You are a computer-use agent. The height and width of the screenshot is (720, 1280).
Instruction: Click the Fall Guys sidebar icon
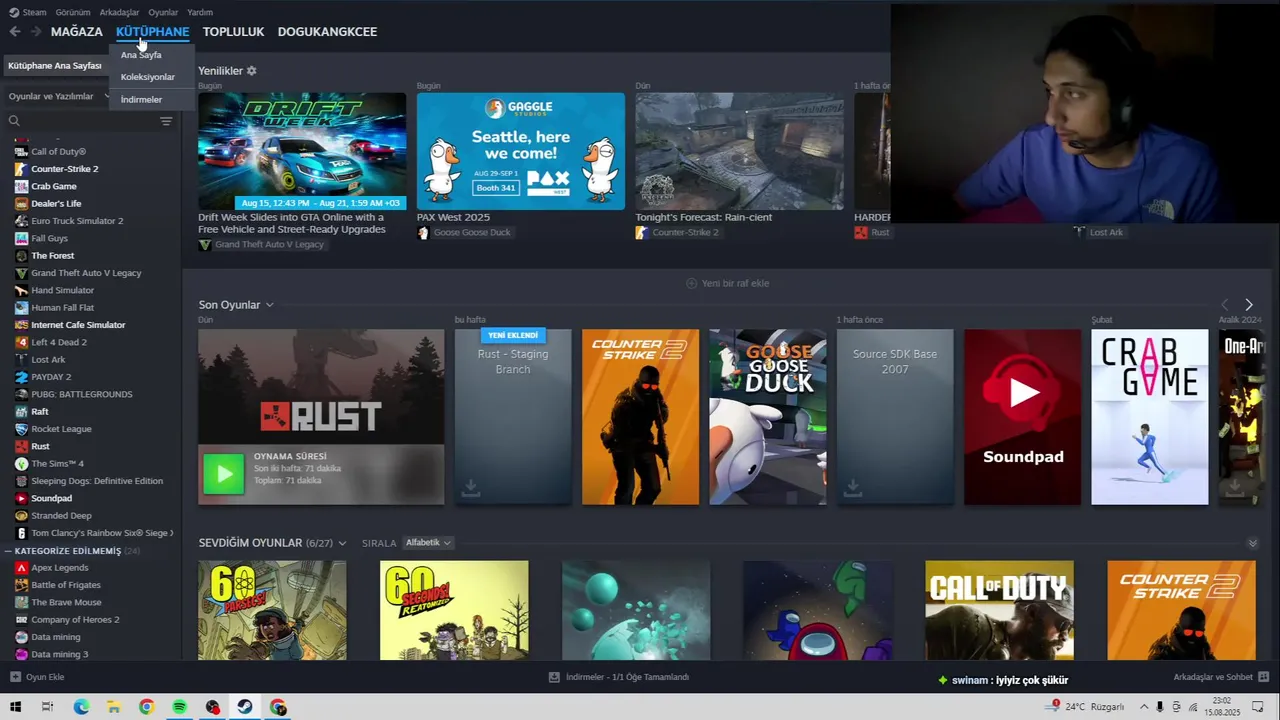pos(21,238)
